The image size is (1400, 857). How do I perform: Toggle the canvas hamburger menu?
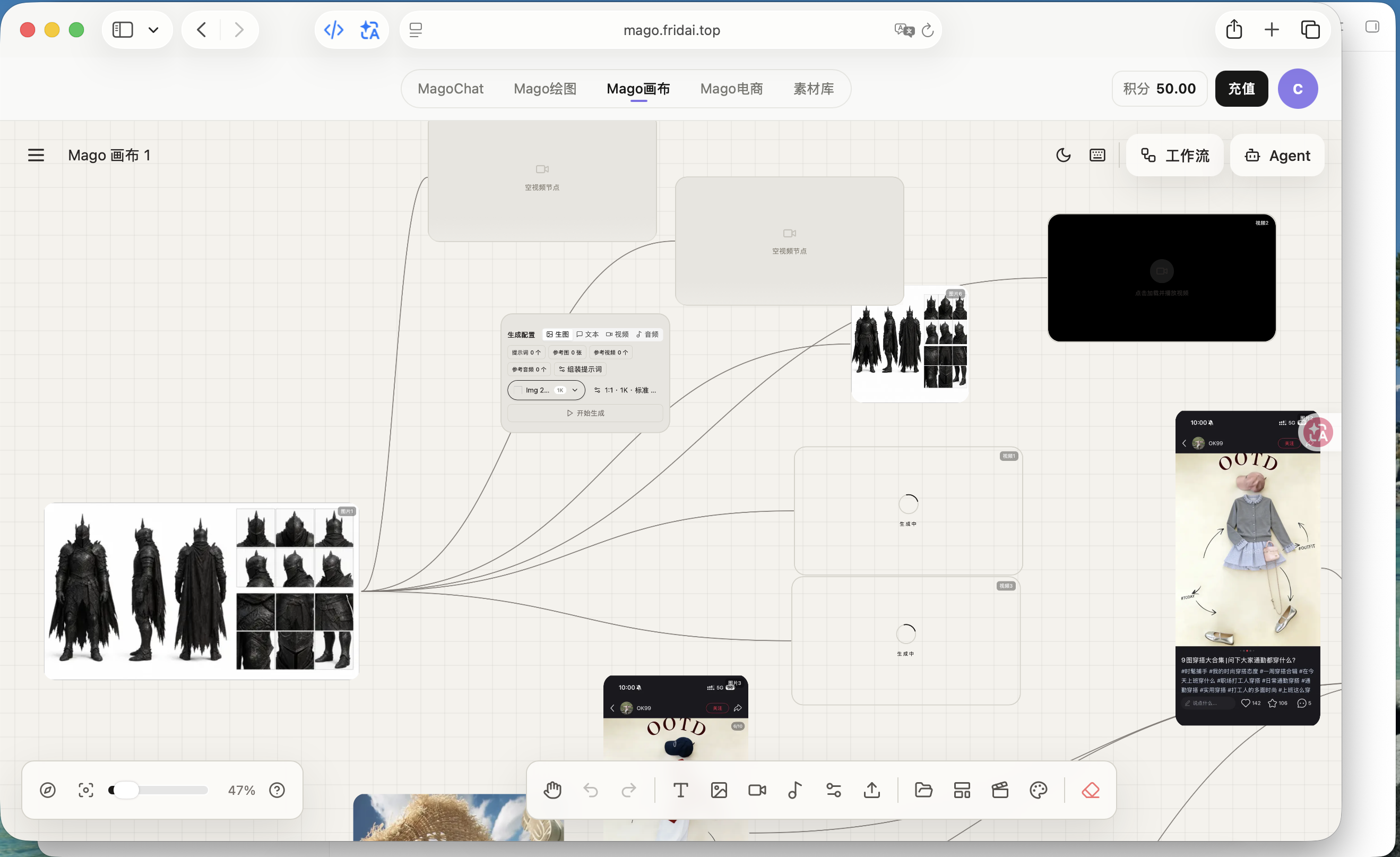point(36,155)
